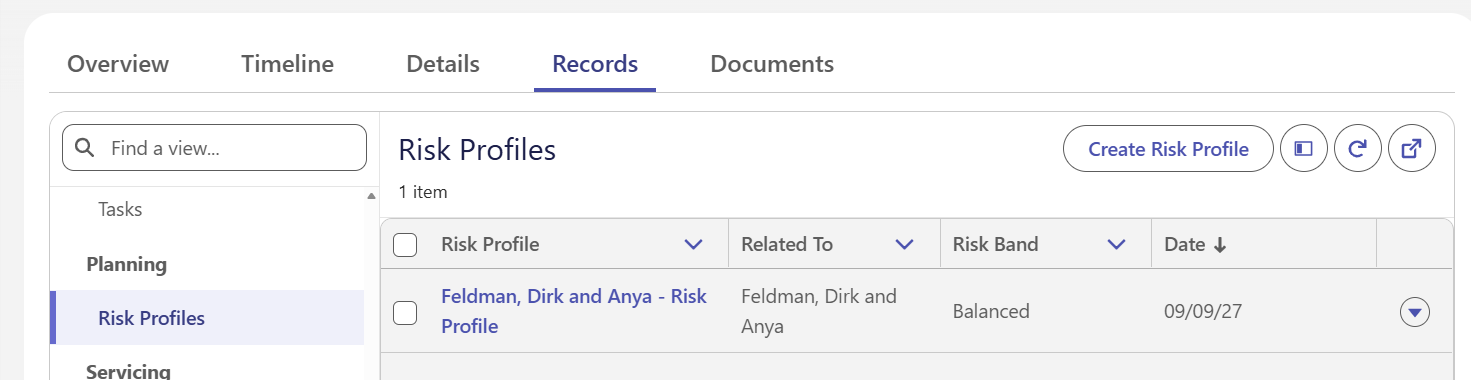The width and height of the screenshot is (1471, 380).
Task: Select the Records tab
Action: (595, 64)
